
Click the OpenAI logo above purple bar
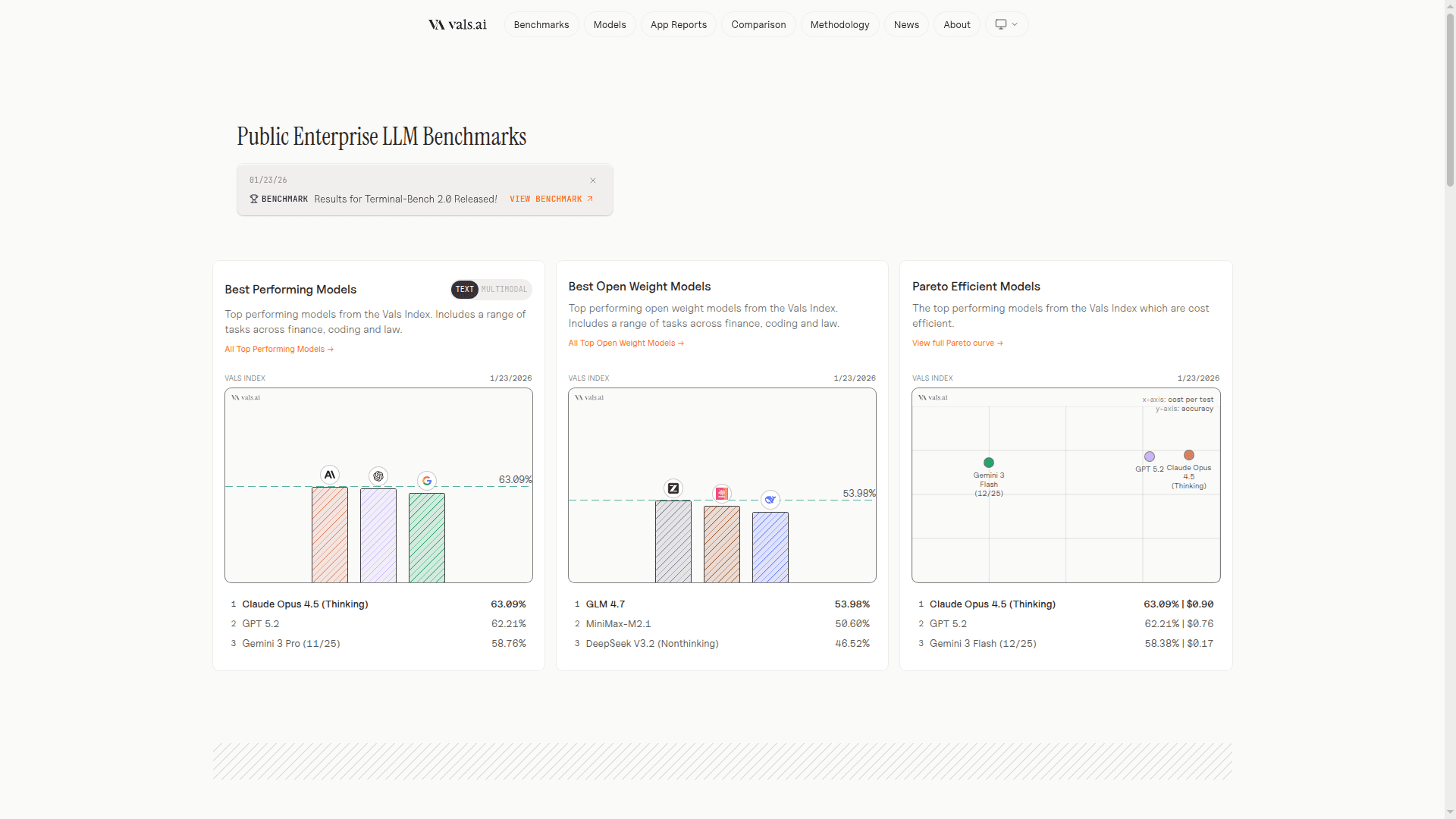click(378, 476)
